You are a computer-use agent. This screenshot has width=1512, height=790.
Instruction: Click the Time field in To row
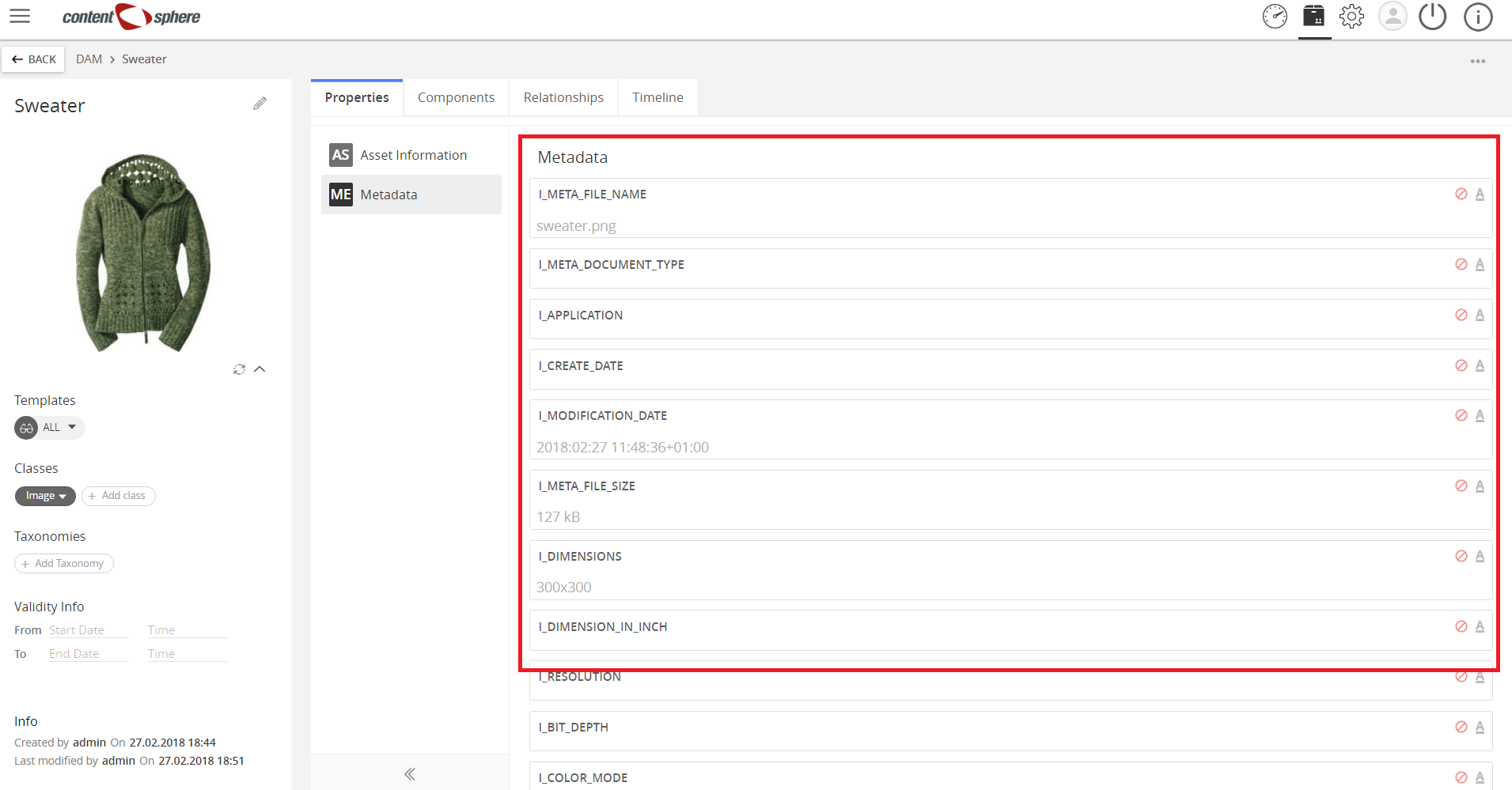187,654
